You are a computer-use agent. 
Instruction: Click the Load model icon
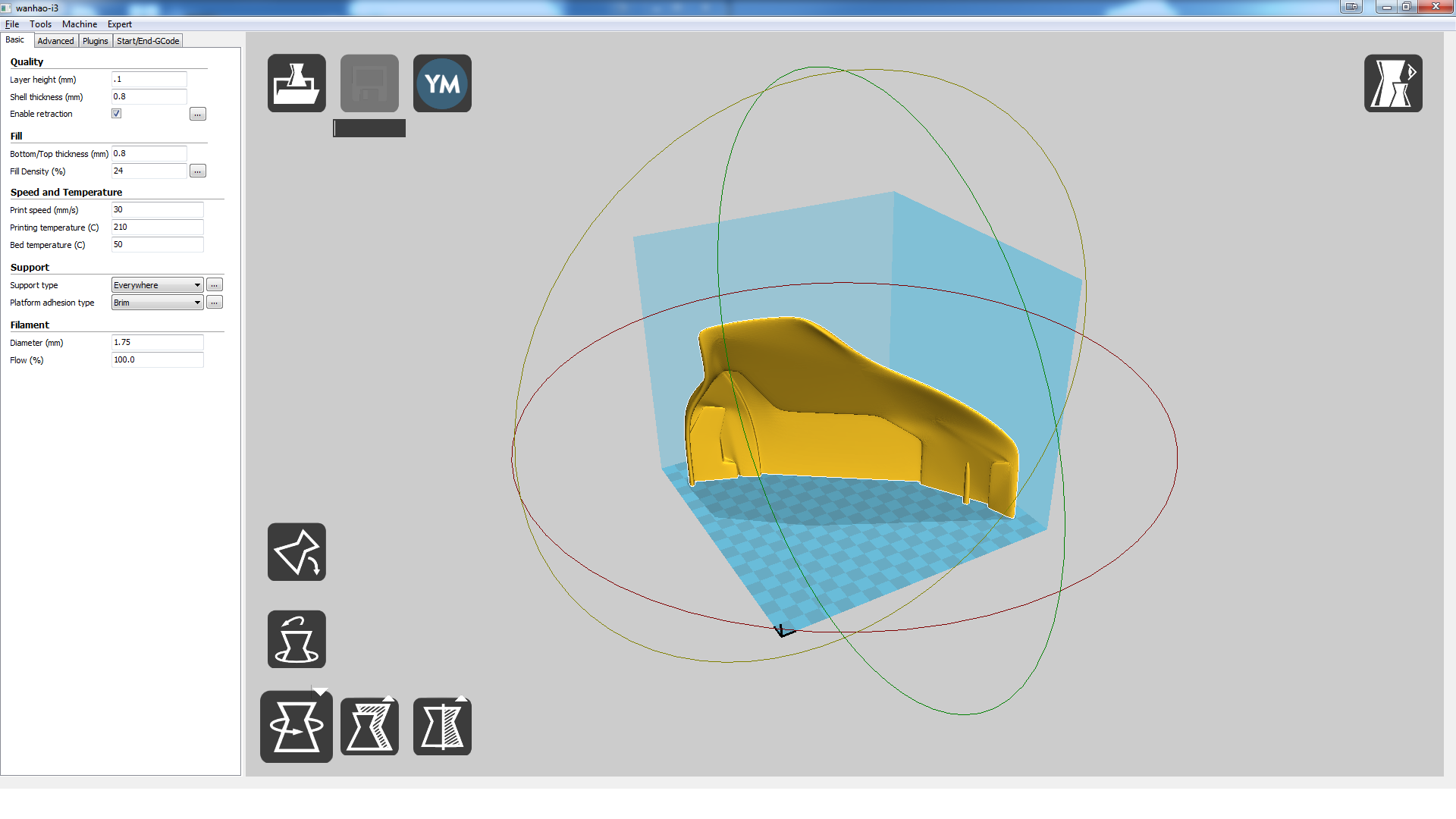pyautogui.click(x=297, y=83)
